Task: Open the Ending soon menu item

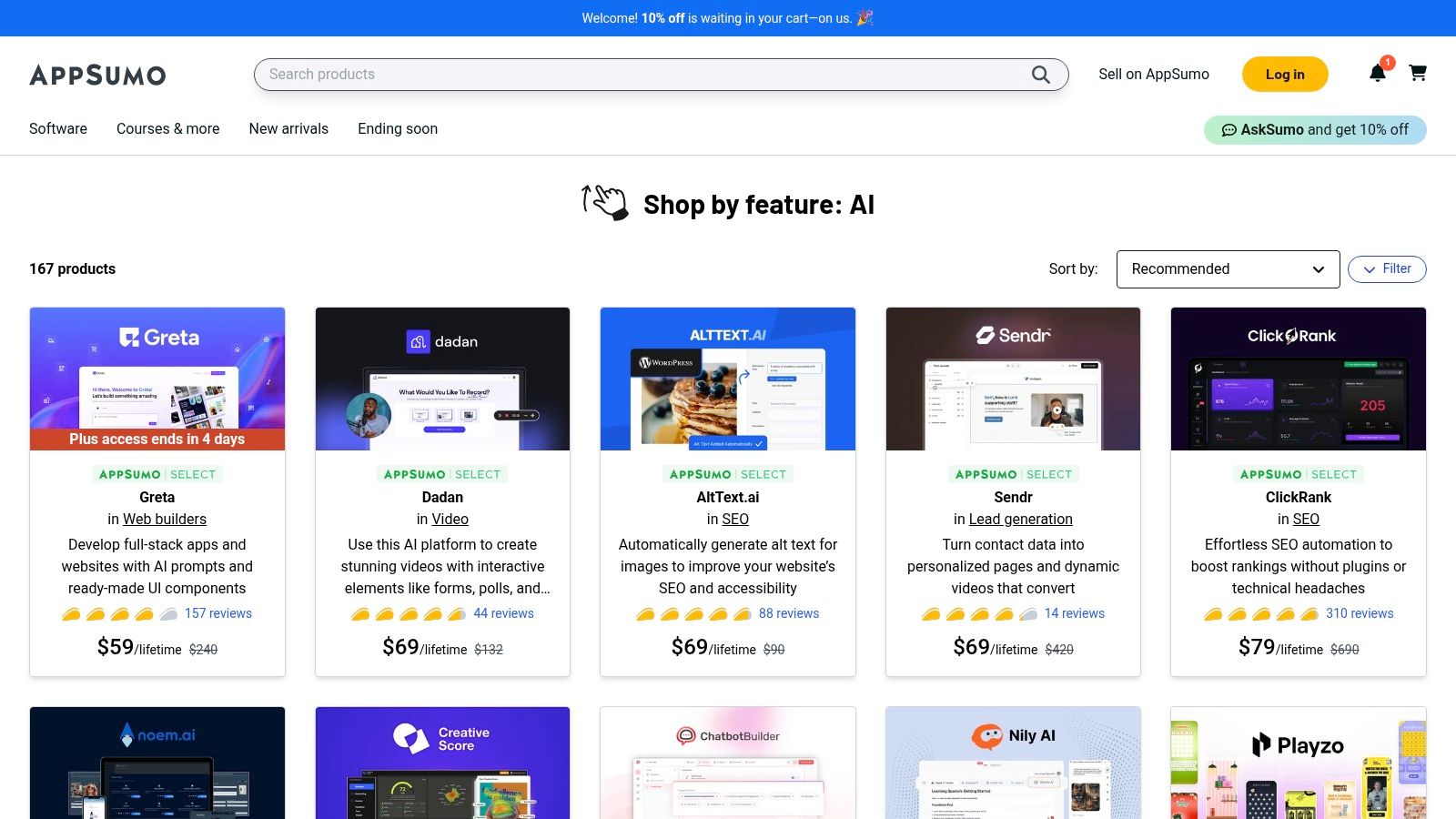Action: coord(397,128)
